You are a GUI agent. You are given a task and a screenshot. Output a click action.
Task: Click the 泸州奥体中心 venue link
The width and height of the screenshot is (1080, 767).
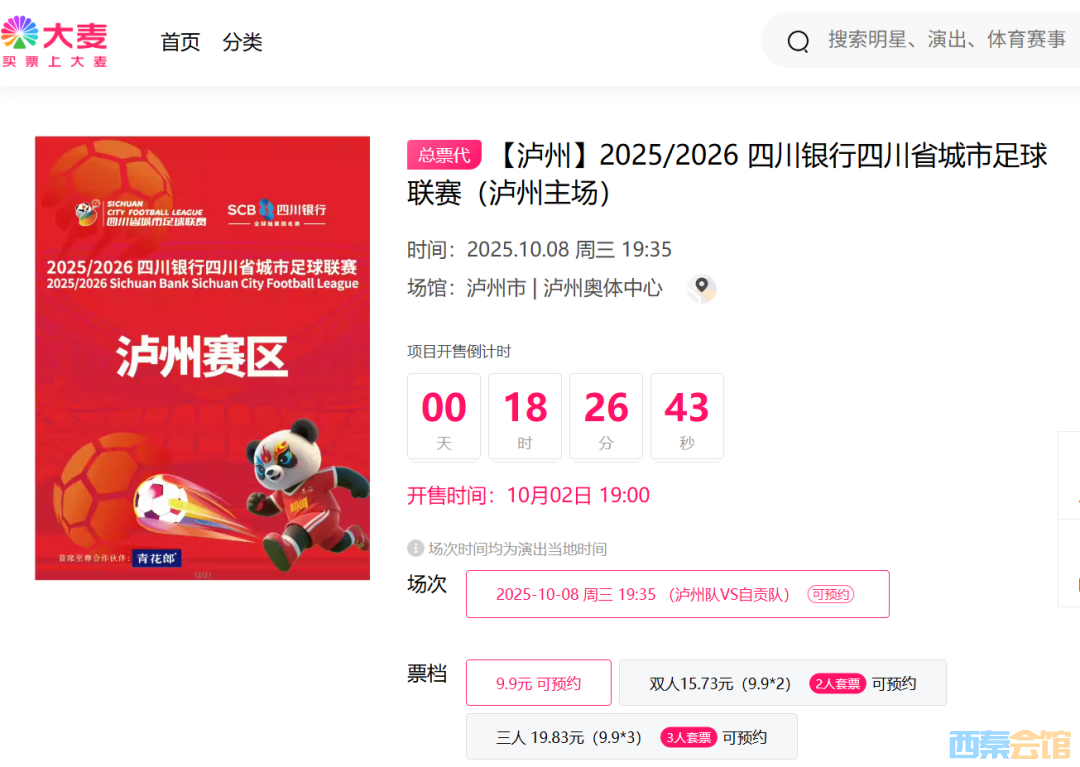tap(602, 288)
